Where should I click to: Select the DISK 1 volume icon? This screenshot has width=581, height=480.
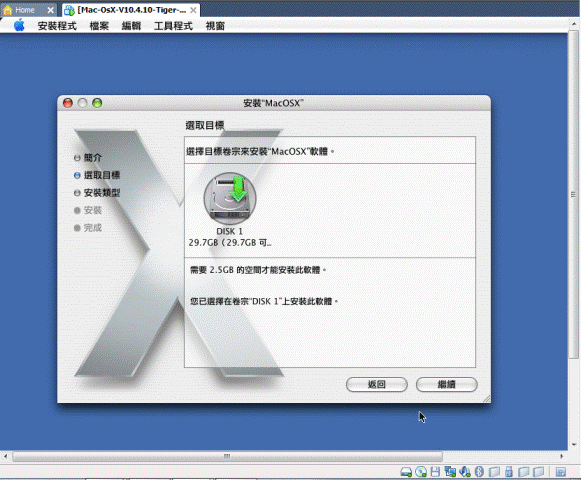click(x=230, y=198)
